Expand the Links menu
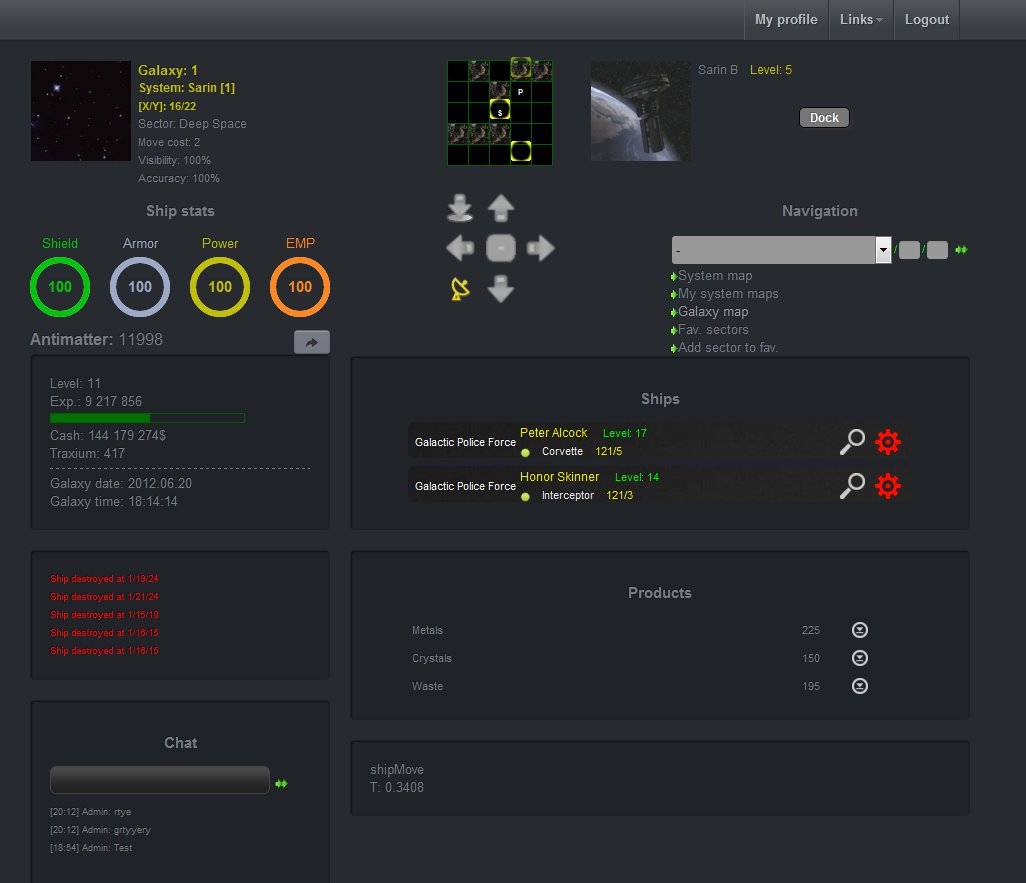The height and width of the screenshot is (883, 1026). 861,20
